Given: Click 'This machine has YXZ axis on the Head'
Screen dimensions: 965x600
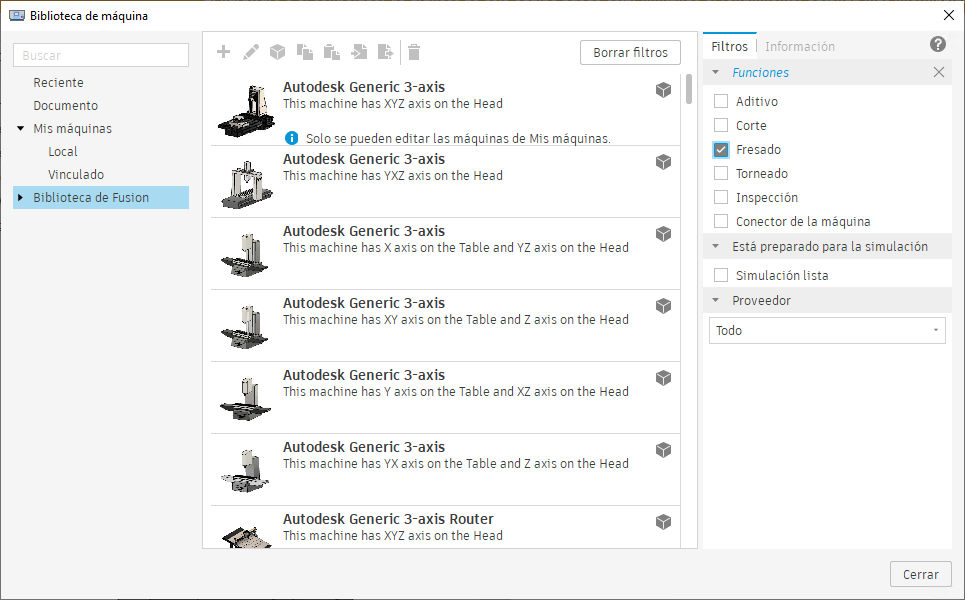Looking at the screenshot, I should [x=393, y=175].
